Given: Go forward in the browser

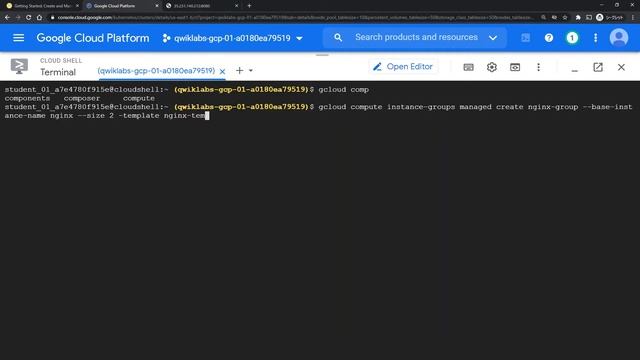Looking at the screenshot, I should 18,18.
